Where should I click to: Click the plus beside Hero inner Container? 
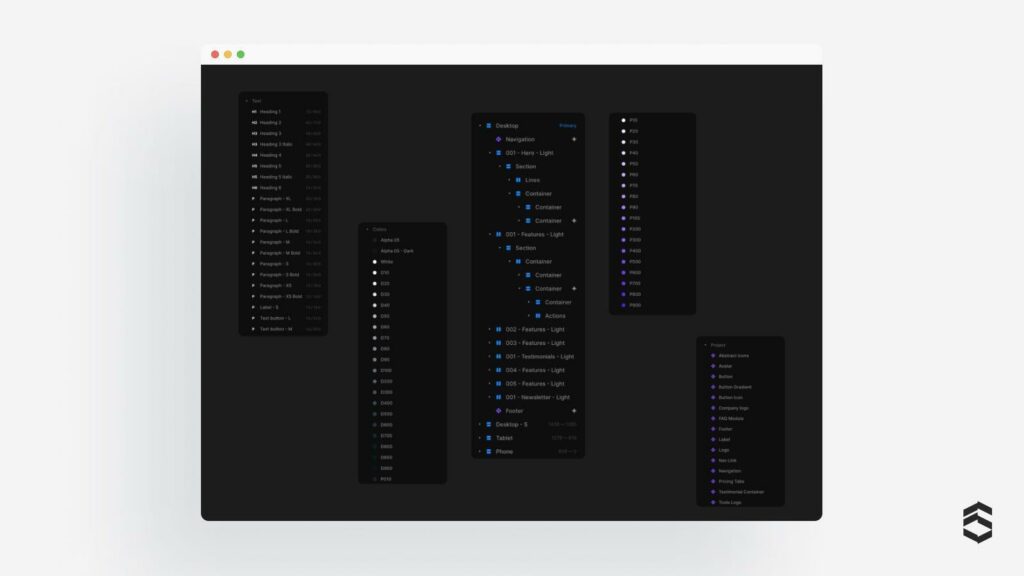pos(574,221)
